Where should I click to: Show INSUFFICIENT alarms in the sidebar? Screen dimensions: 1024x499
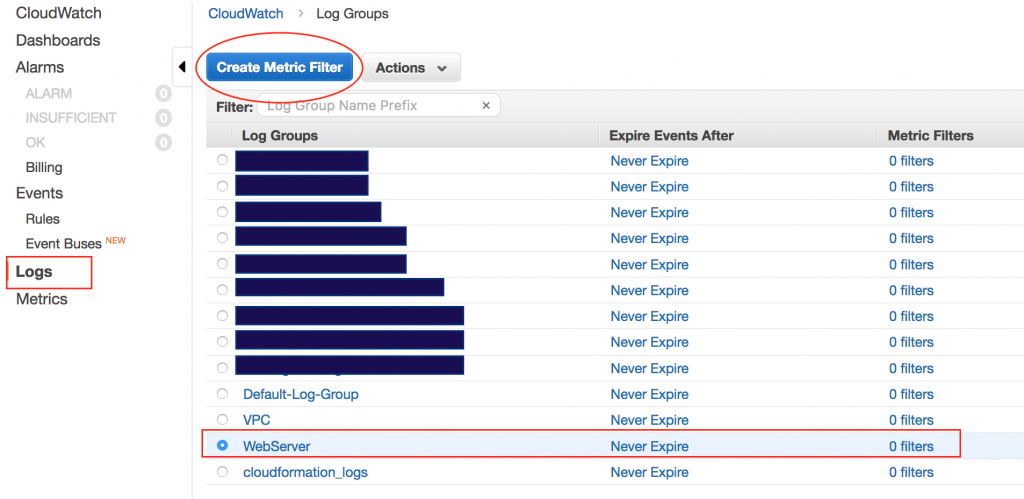(x=71, y=118)
